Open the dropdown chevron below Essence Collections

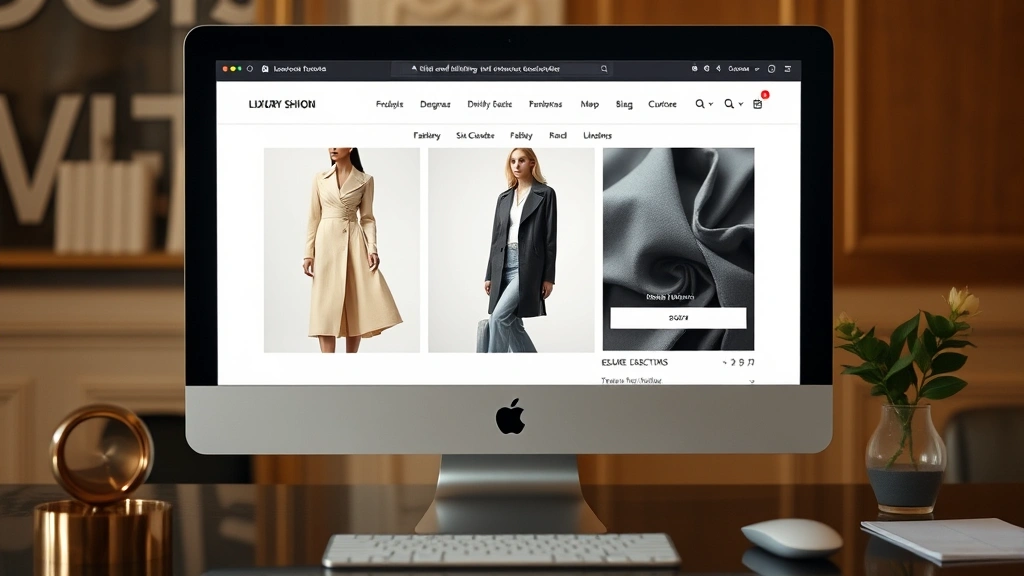(x=752, y=381)
